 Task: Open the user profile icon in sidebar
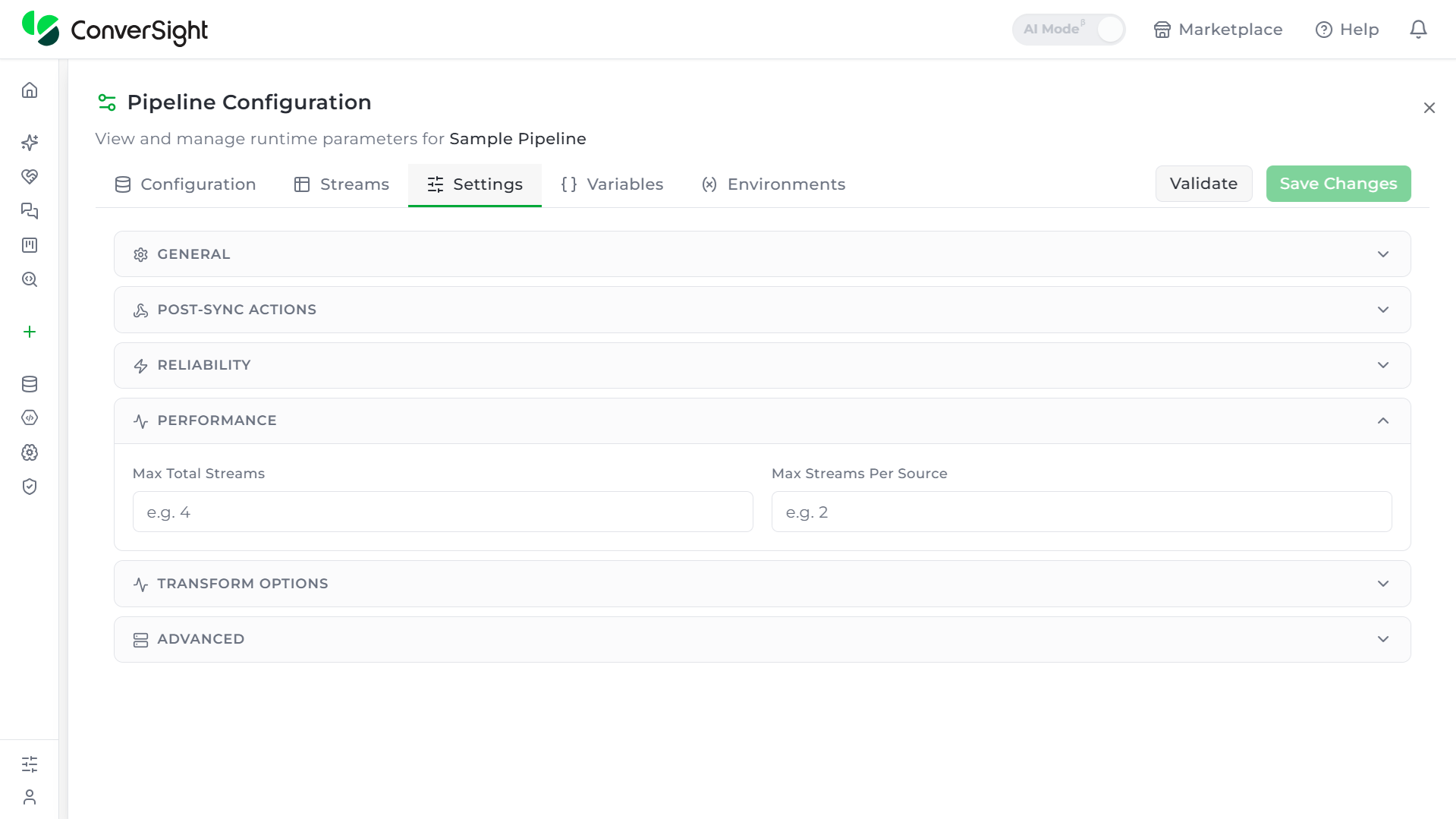[x=30, y=797]
